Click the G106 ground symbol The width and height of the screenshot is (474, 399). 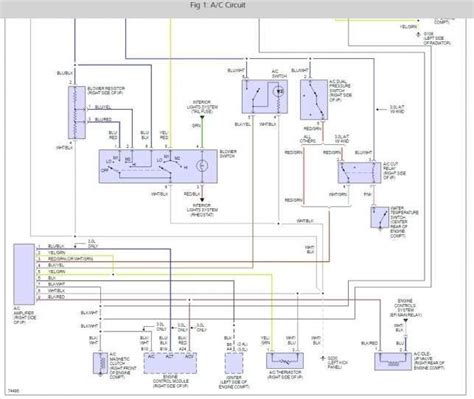pyautogui.click(x=419, y=34)
